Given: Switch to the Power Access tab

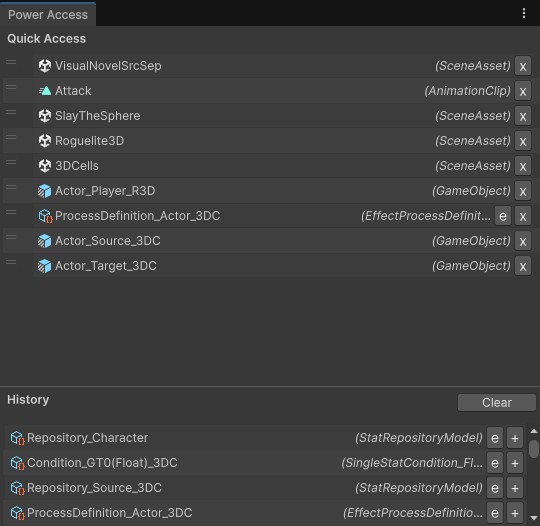Looking at the screenshot, I should point(48,14).
